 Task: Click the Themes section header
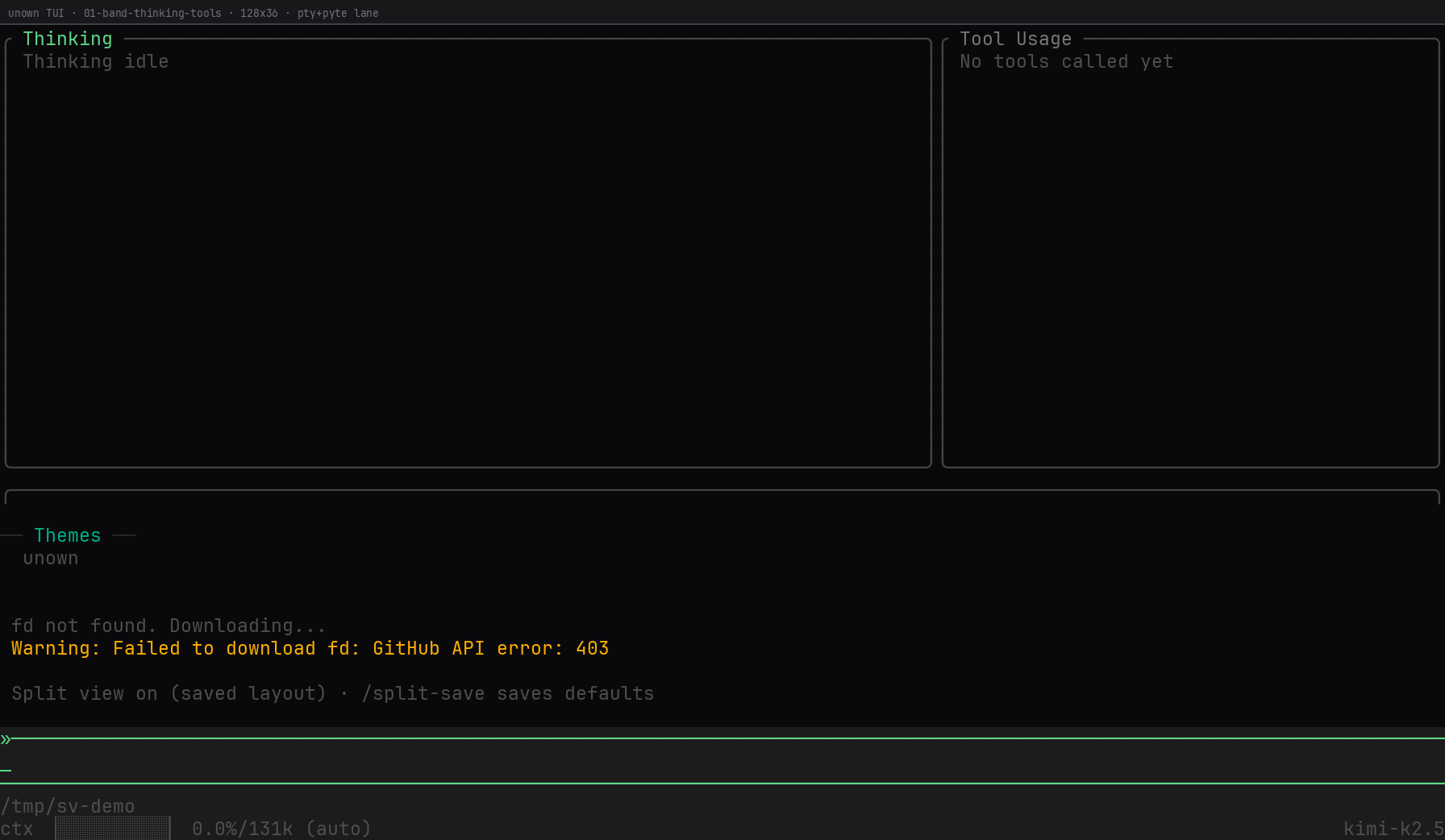[x=68, y=535]
